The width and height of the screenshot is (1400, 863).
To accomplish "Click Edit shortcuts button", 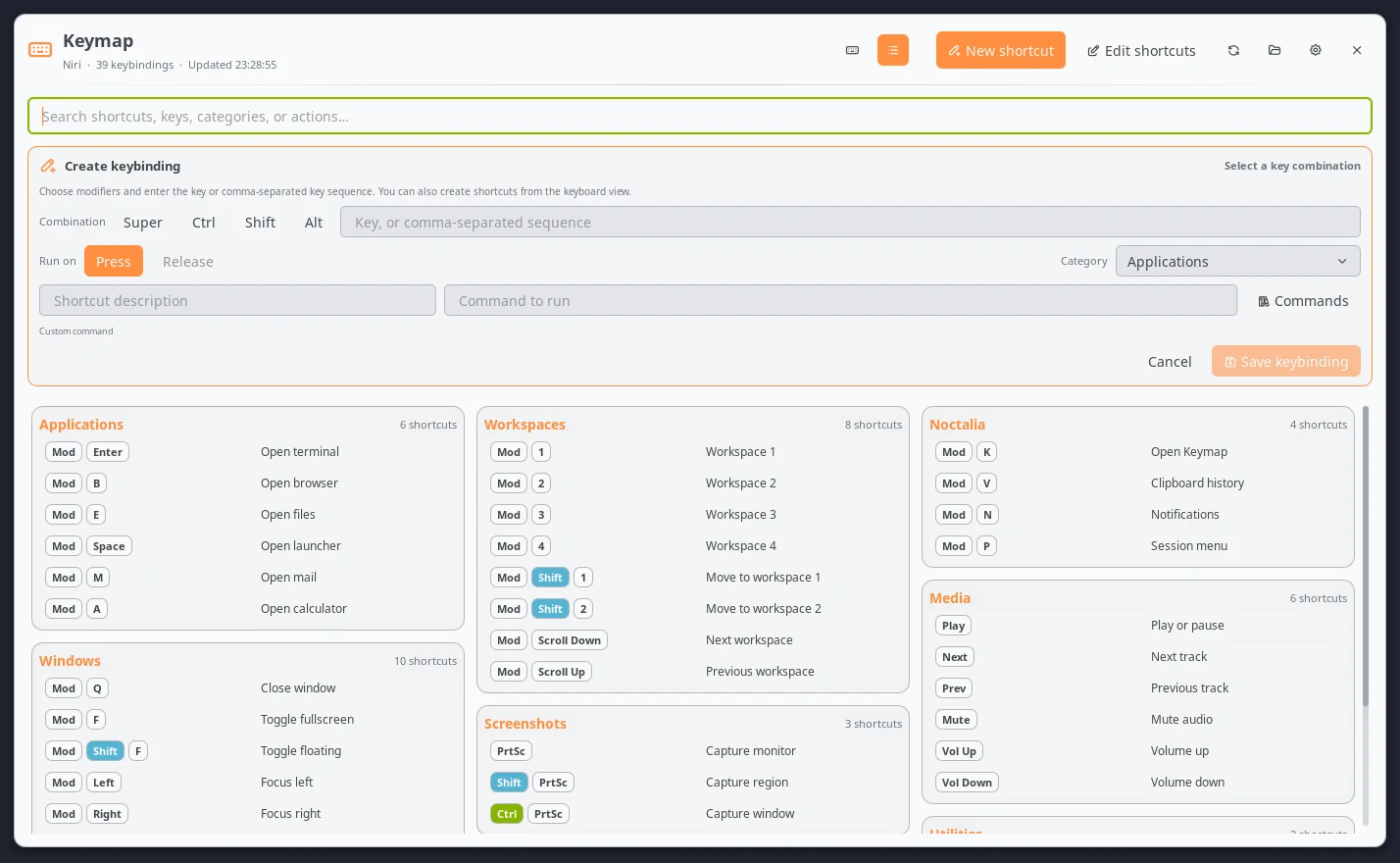I will pos(1141,50).
